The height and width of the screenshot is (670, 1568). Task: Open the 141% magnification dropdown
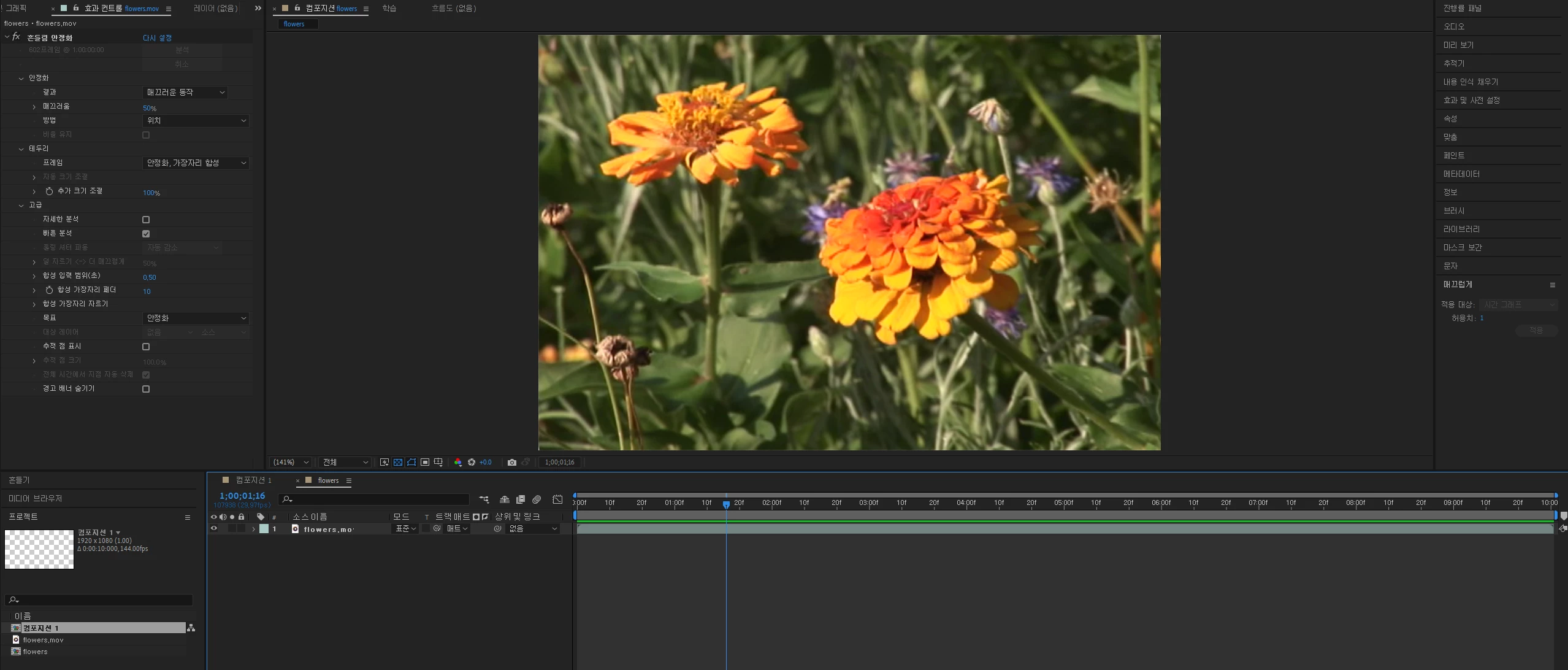coord(291,463)
